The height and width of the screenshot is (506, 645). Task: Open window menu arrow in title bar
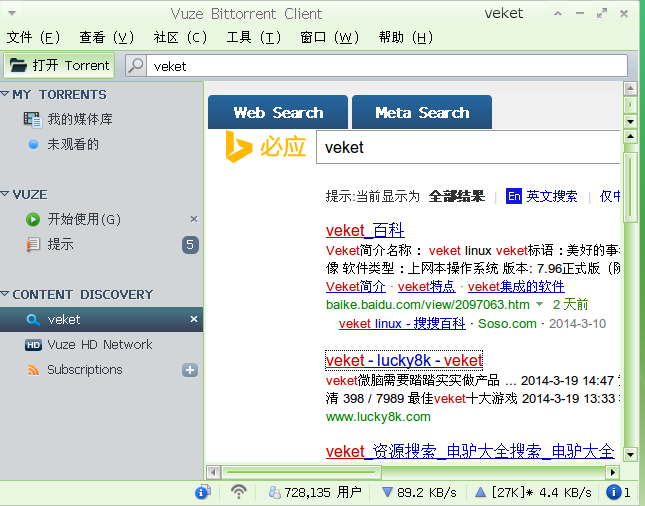point(12,13)
